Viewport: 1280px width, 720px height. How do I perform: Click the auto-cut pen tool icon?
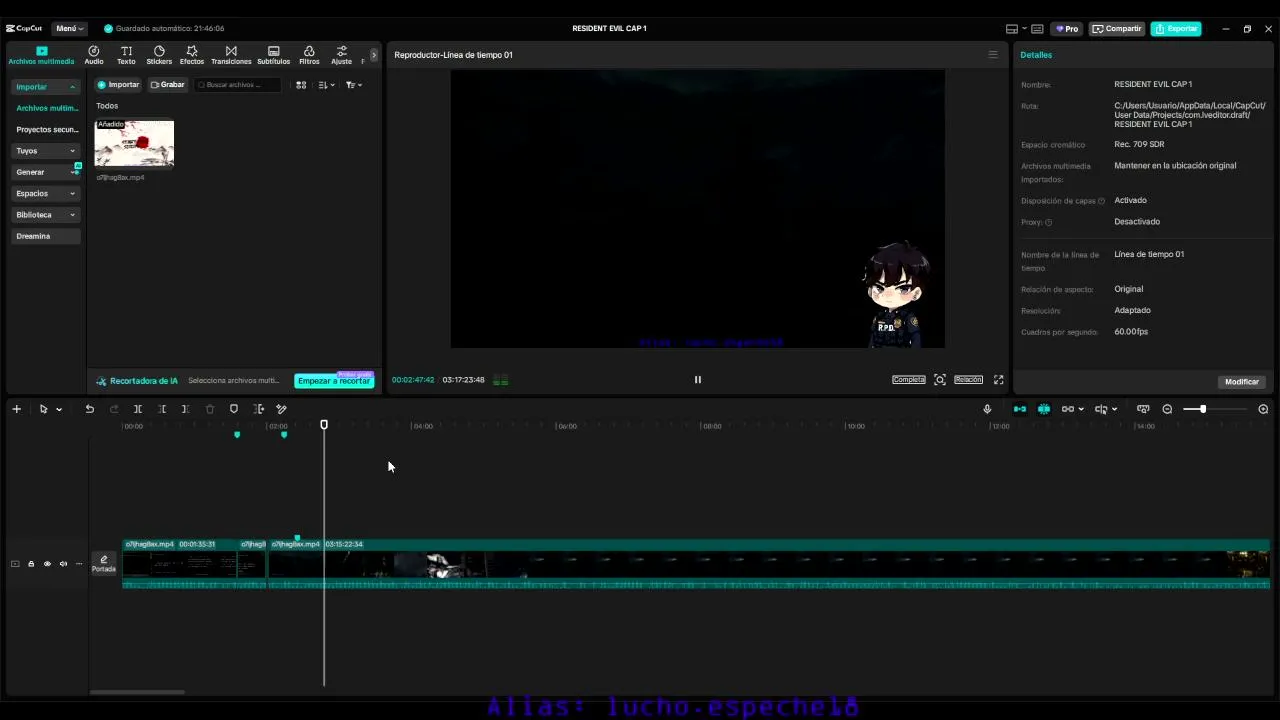282,409
